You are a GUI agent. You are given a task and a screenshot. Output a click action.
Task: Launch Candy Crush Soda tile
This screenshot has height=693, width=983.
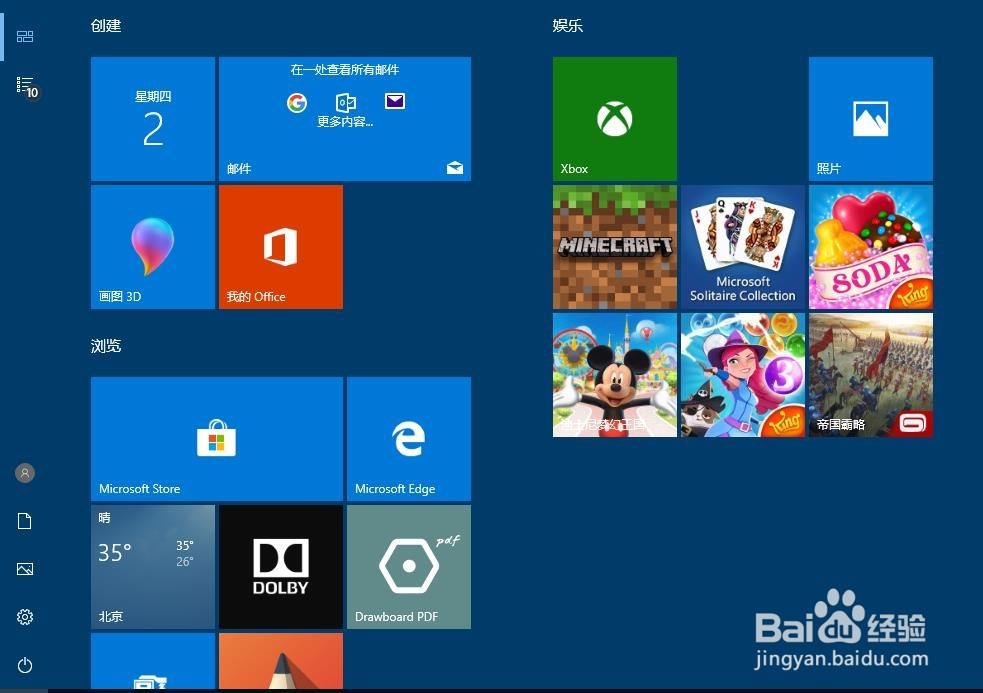coord(871,247)
